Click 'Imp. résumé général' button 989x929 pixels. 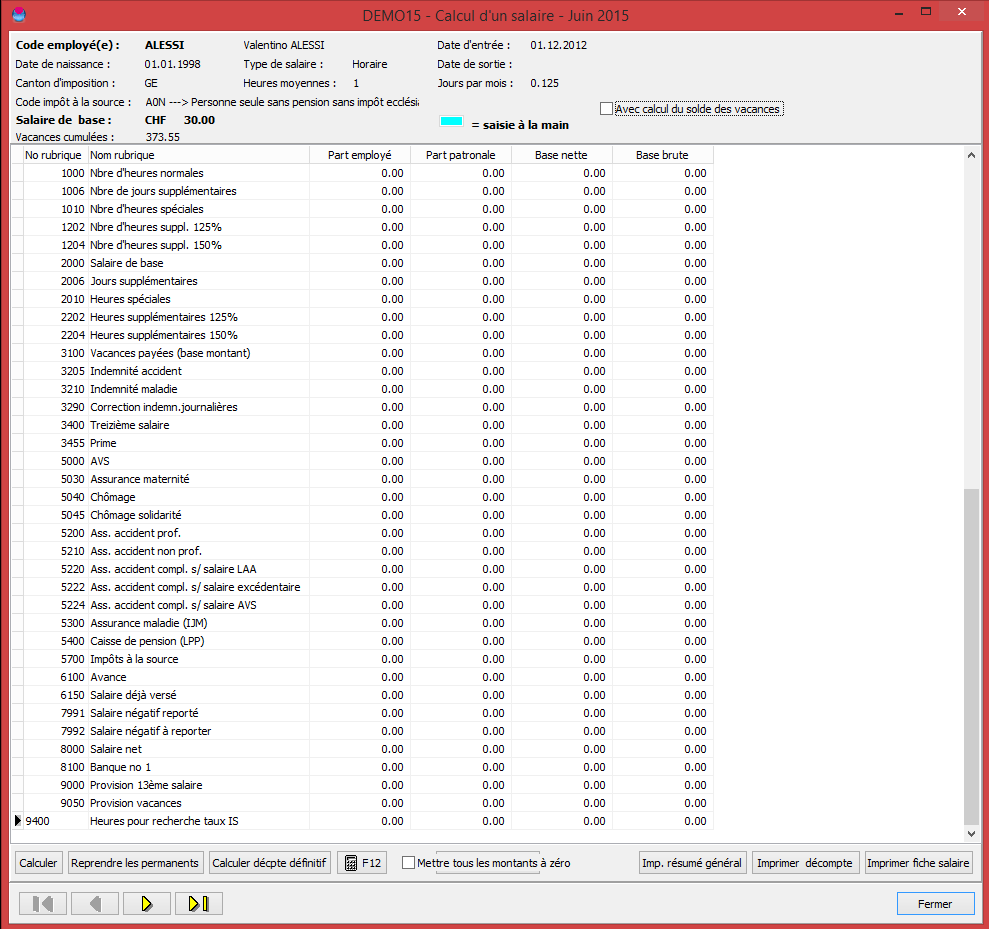pyautogui.click(x=692, y=863)
